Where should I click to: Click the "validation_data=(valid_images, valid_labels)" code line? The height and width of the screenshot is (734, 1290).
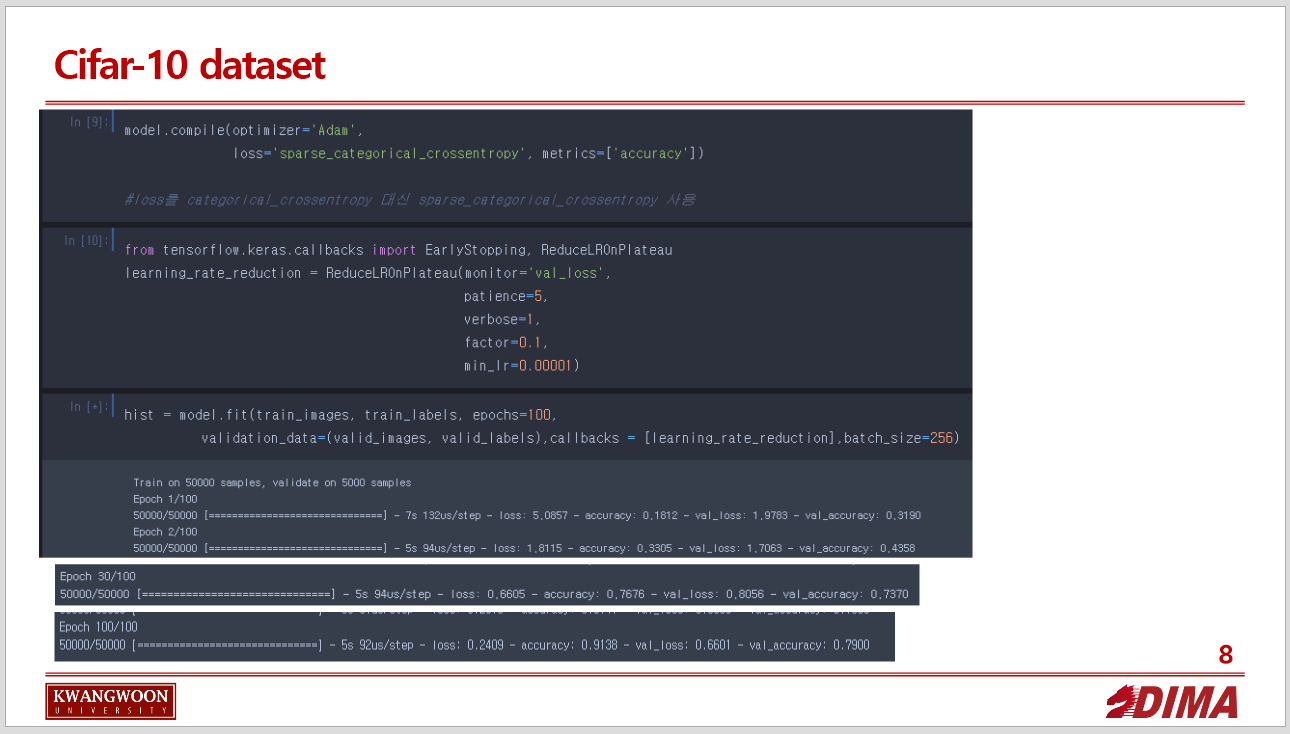(580, 438)
